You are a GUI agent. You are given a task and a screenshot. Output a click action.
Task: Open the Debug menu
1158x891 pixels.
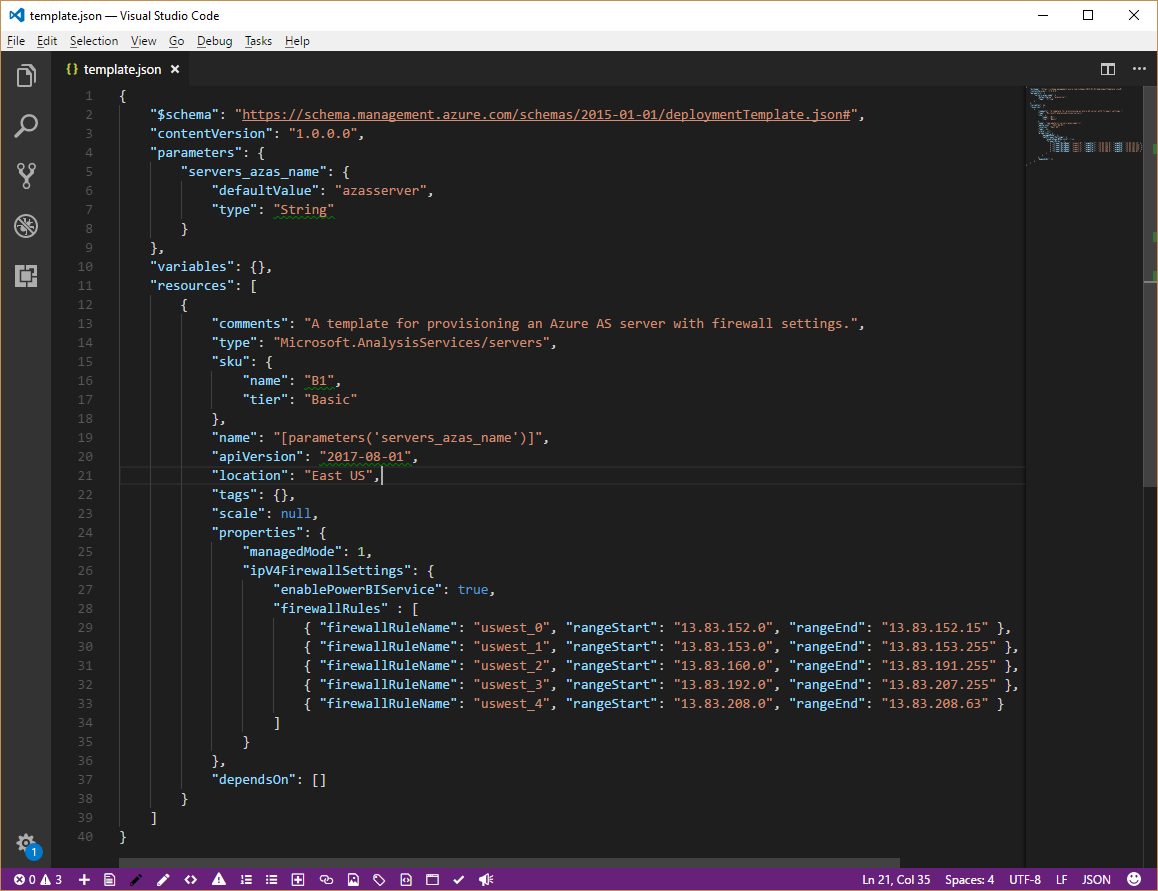214,41
